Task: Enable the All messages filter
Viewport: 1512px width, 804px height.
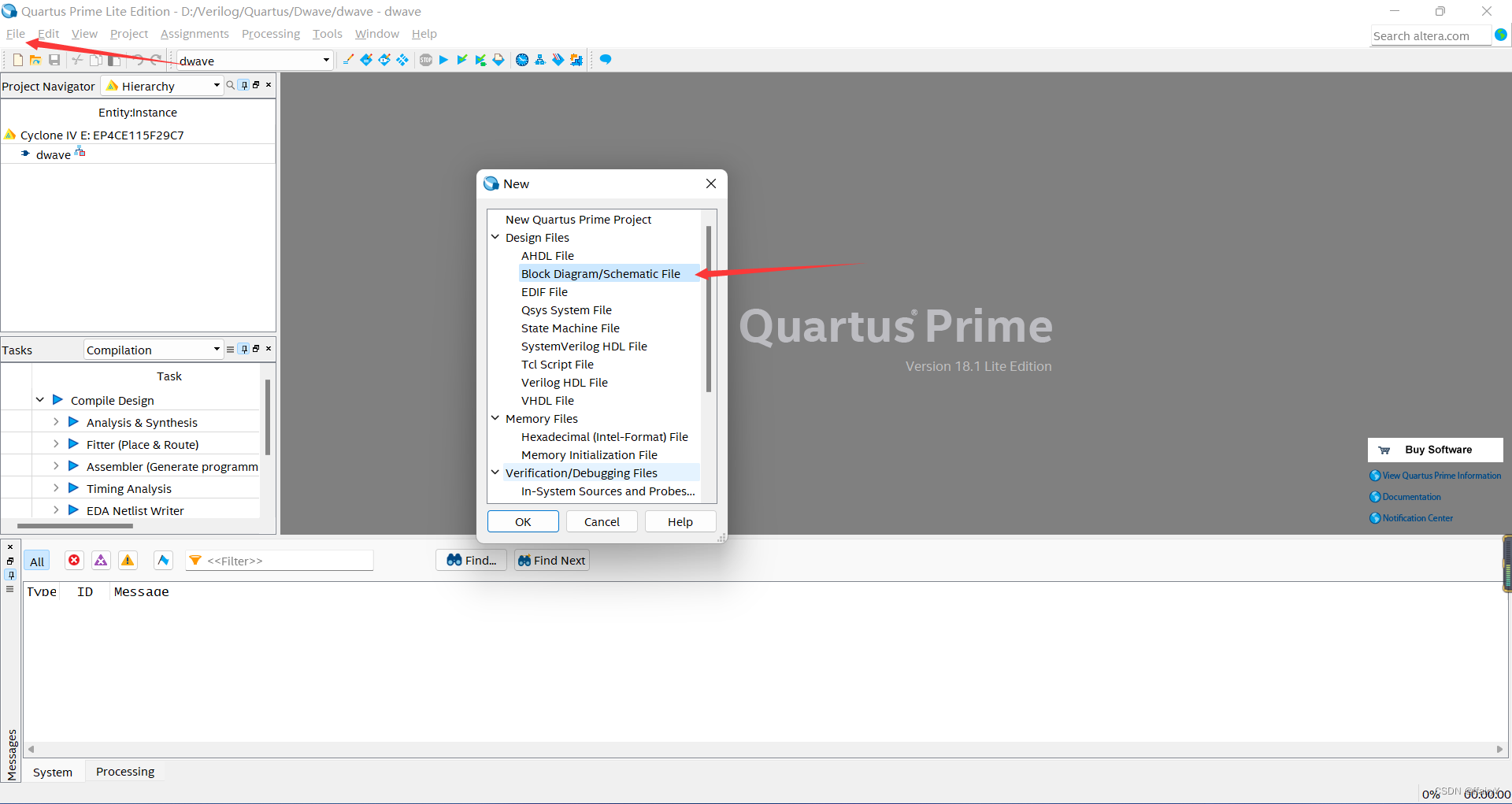Action: tap(37, 560)
